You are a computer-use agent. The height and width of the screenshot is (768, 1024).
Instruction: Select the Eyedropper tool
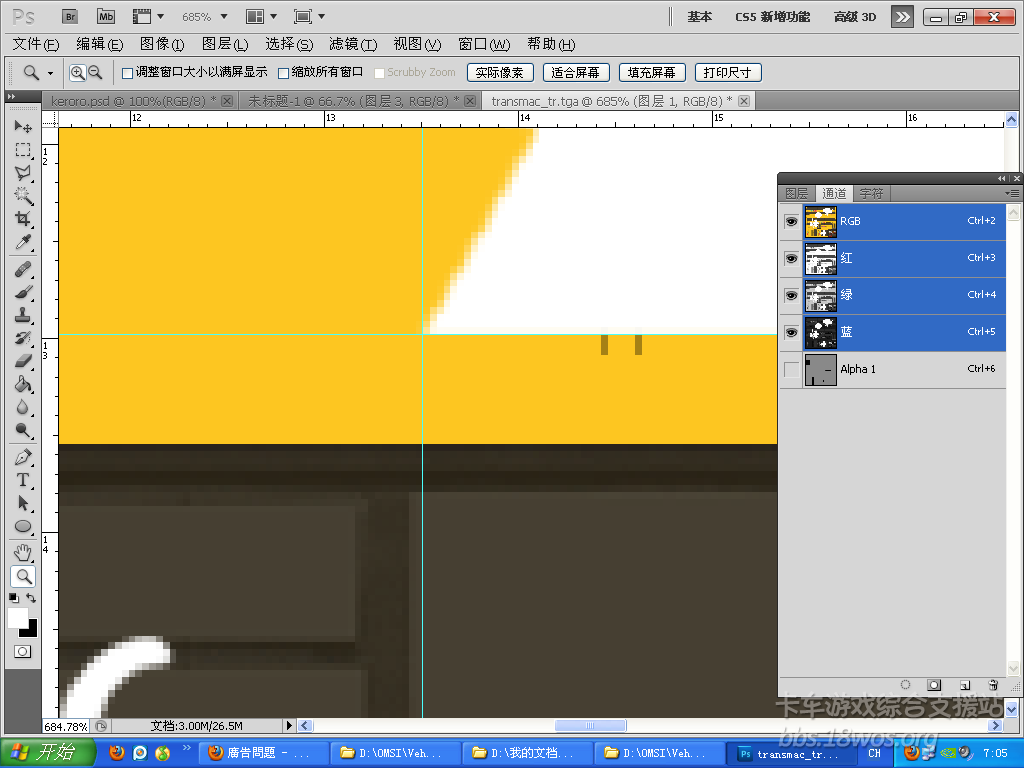tap(22, 243)
